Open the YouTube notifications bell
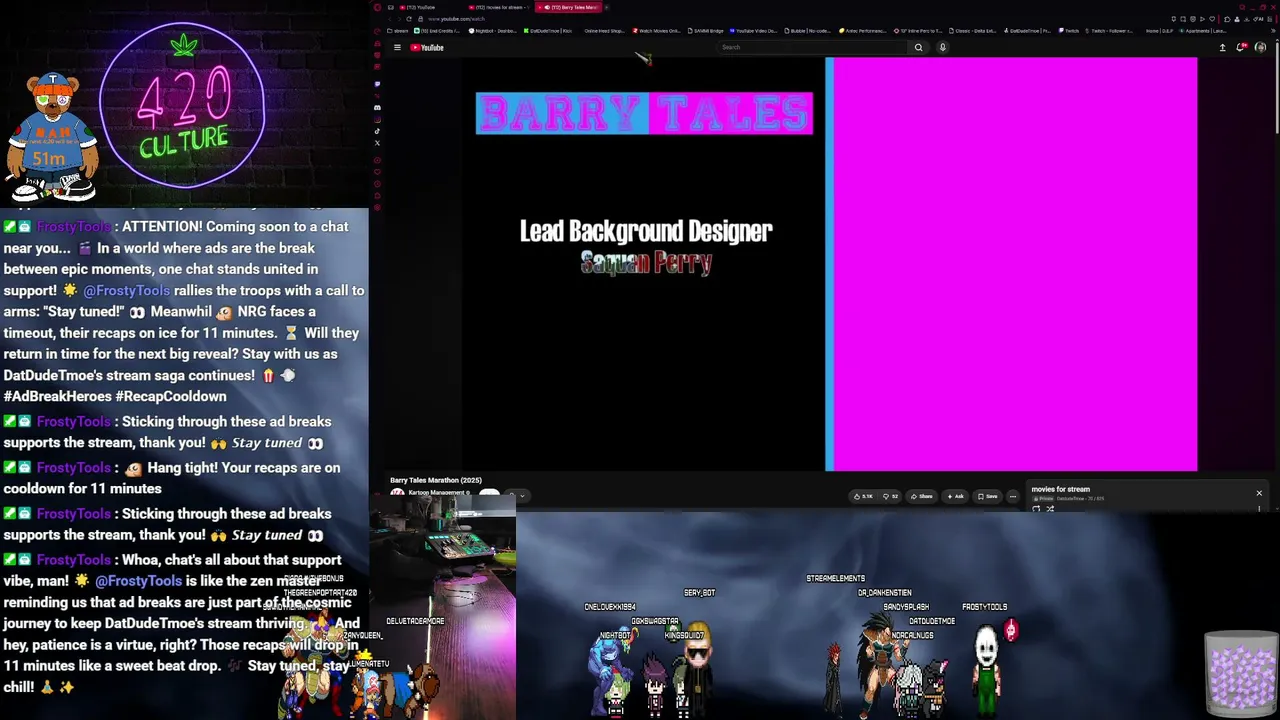The height and width of the screenshot is (720, 1280). coord(1241,47)
